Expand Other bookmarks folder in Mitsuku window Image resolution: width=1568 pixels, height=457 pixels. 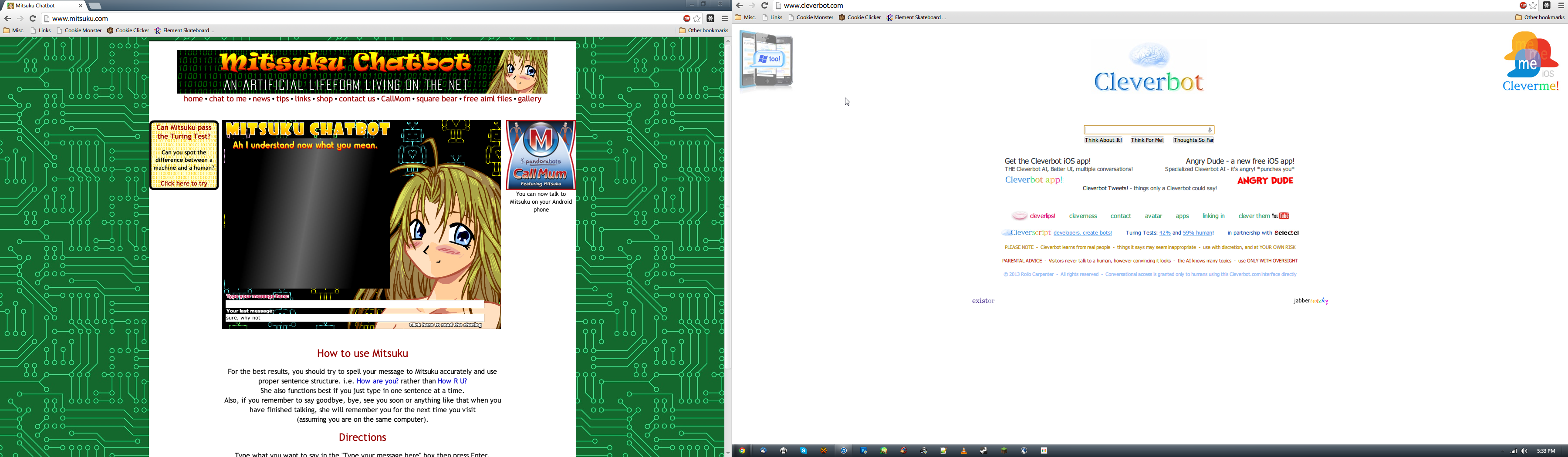pos(704,30)
